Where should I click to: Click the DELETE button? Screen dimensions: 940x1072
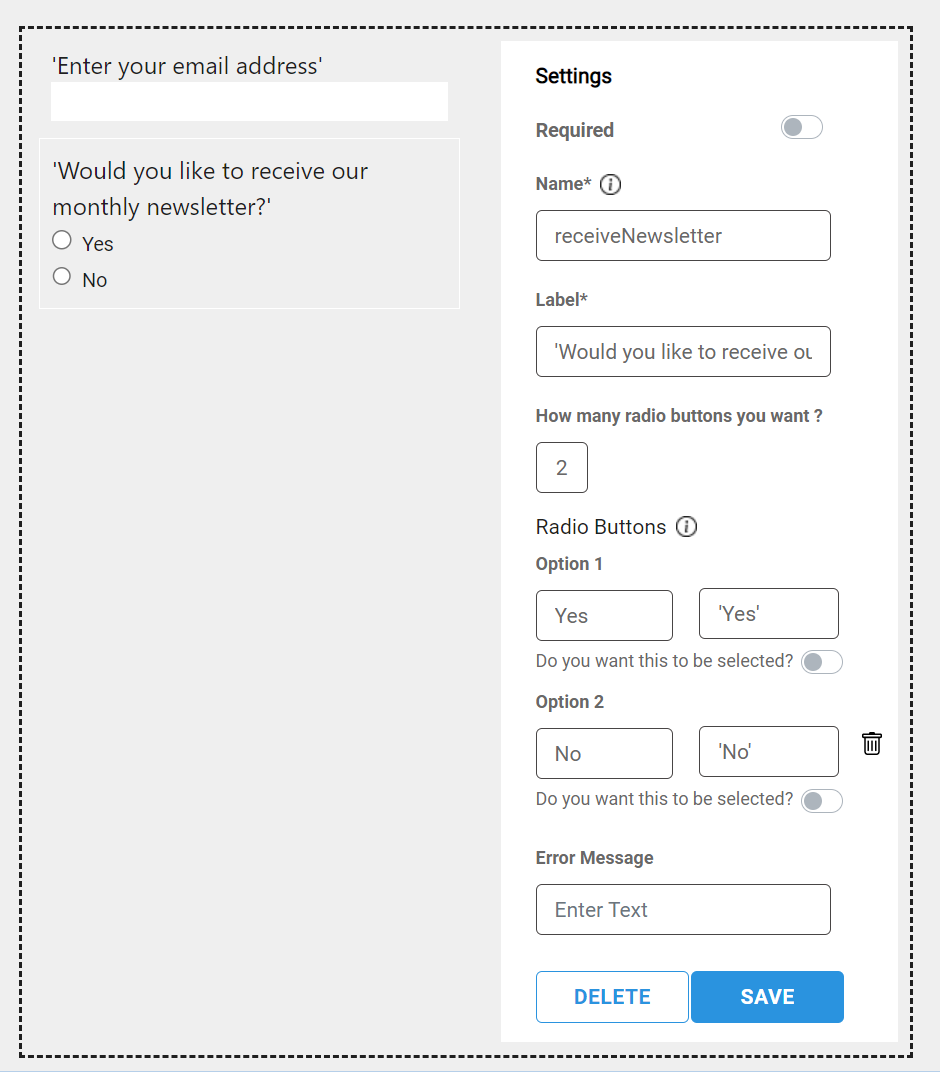coord(612,997)
